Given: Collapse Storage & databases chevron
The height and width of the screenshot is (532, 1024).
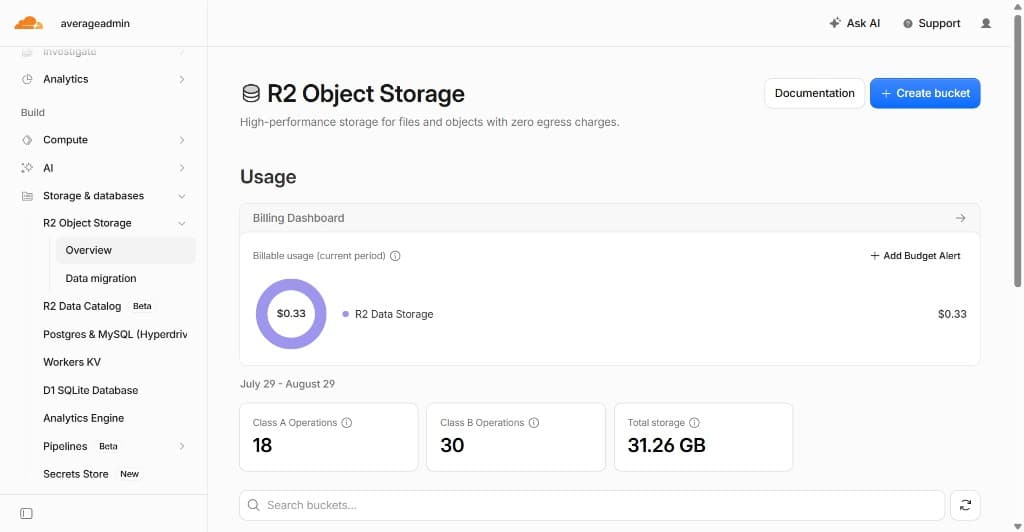Looking at the screenshot, I should [x=182, y=196].
